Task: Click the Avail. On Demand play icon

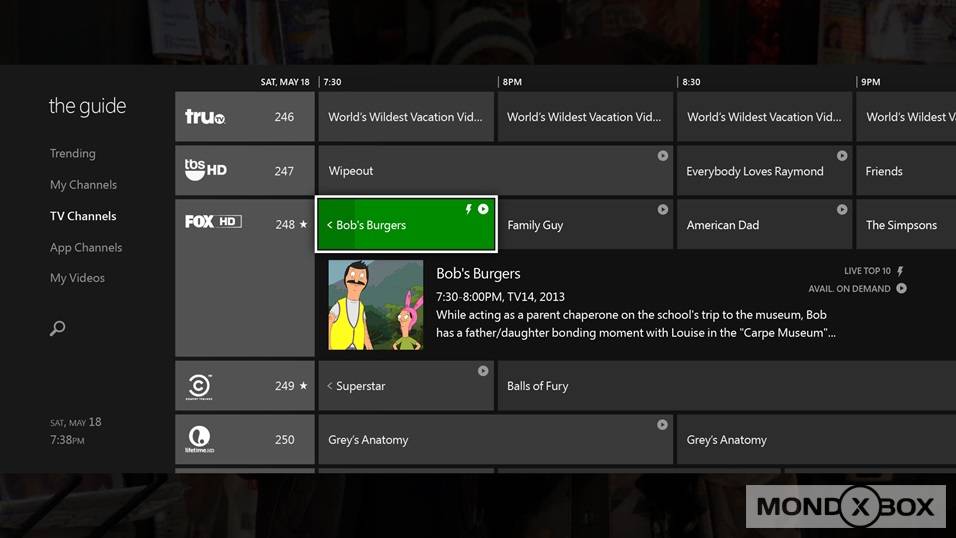Action: coord(901,289)
